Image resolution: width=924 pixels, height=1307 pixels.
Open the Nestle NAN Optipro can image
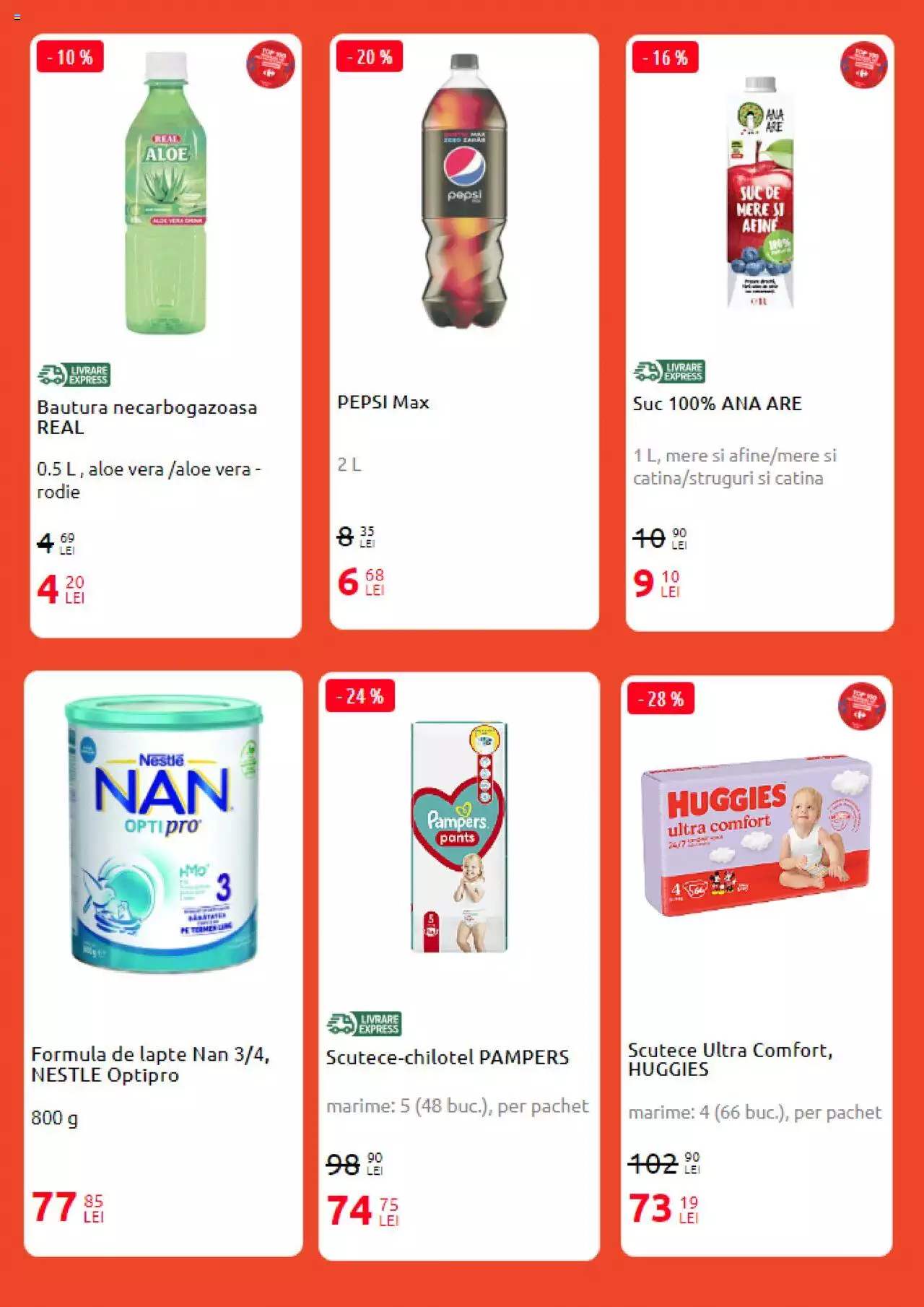click(x=164, y=834)
